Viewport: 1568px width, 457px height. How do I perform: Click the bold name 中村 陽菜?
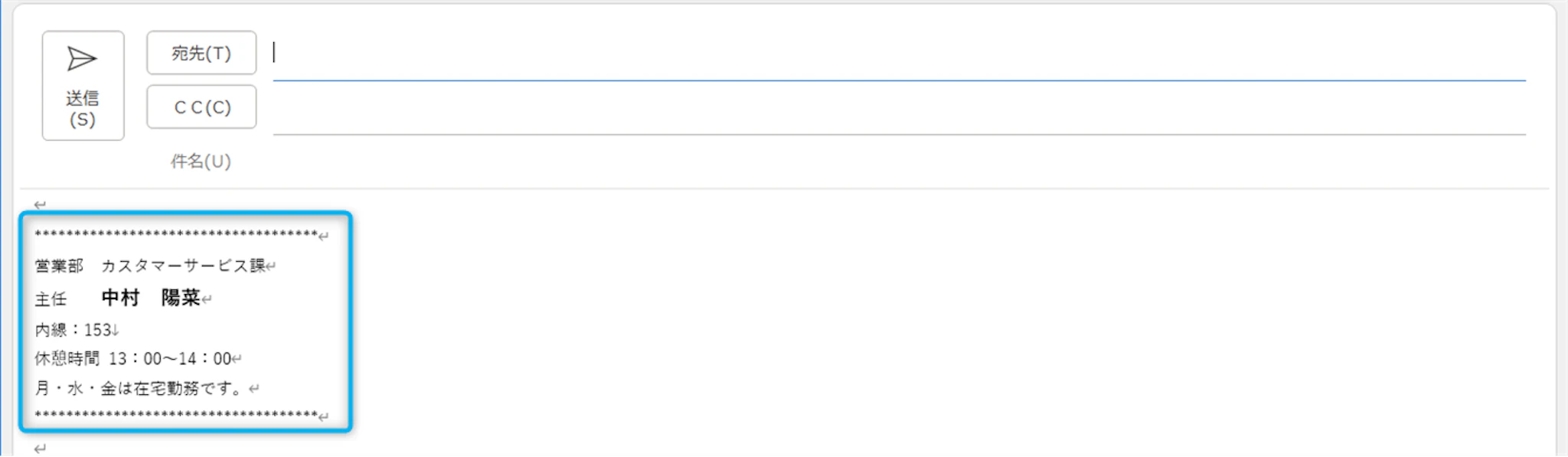pos(151,298)
